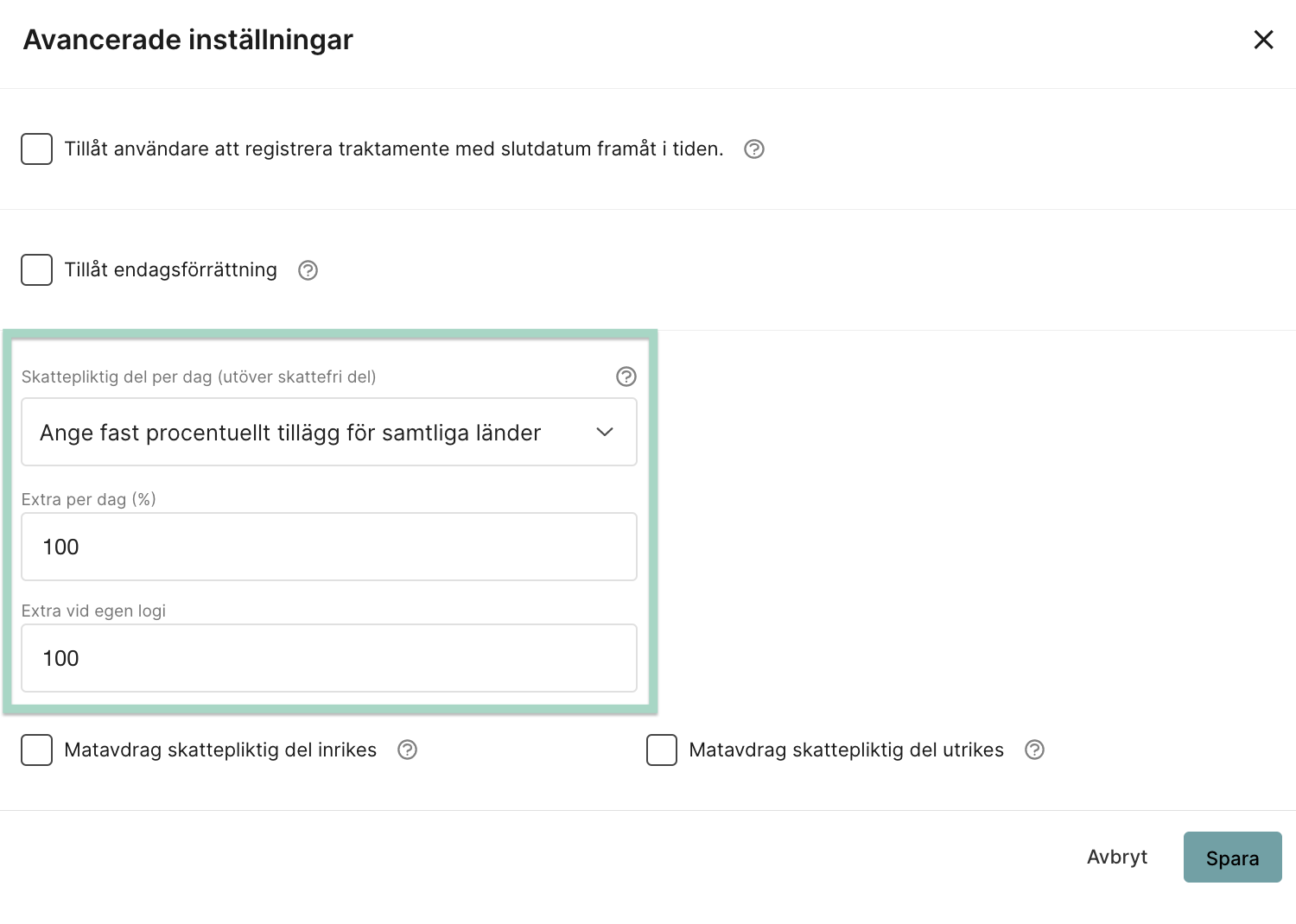Save settings with Spara button
Screen dimensions: 1296x924
(x=1233, y=858)
